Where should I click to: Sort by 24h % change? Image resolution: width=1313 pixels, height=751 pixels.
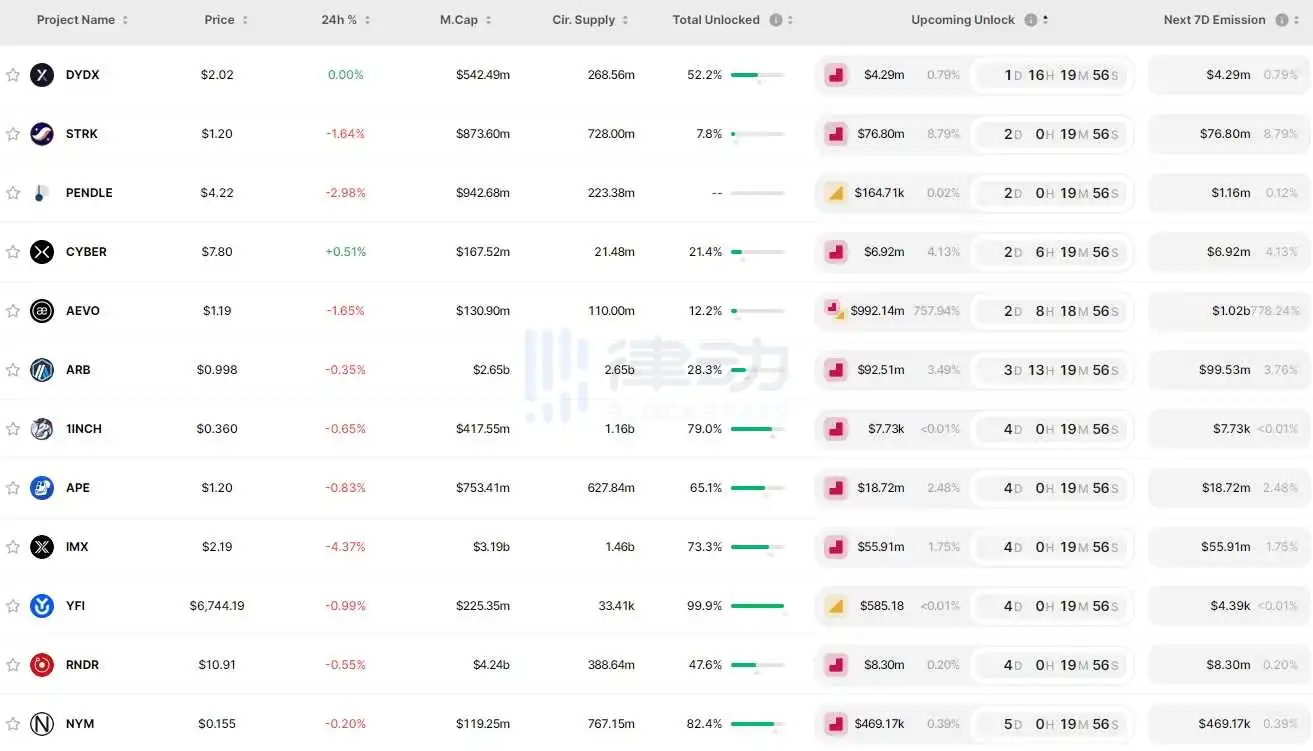(x=346, y=20)
